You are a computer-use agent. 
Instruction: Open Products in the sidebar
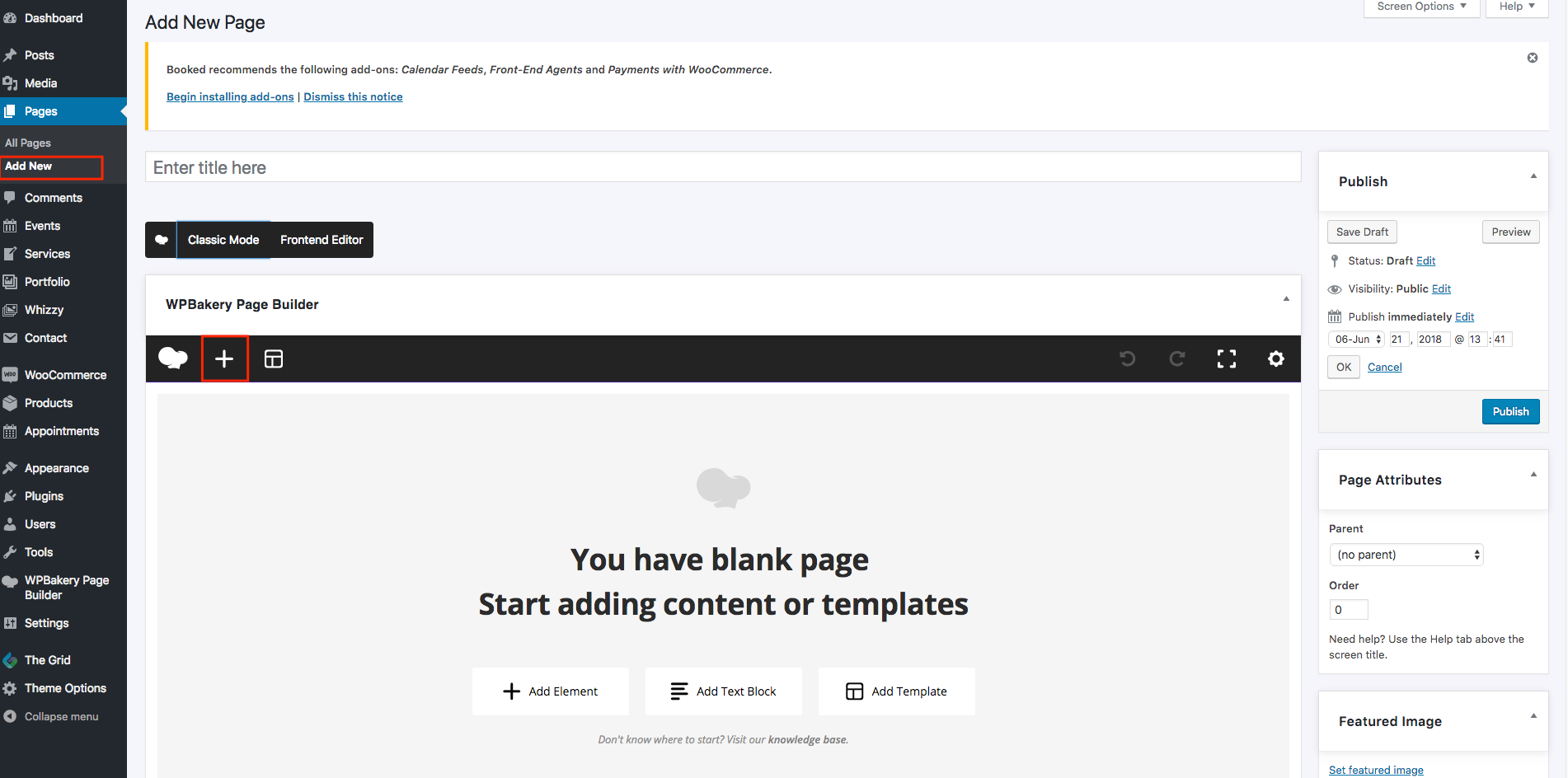(x=49, y=403)
